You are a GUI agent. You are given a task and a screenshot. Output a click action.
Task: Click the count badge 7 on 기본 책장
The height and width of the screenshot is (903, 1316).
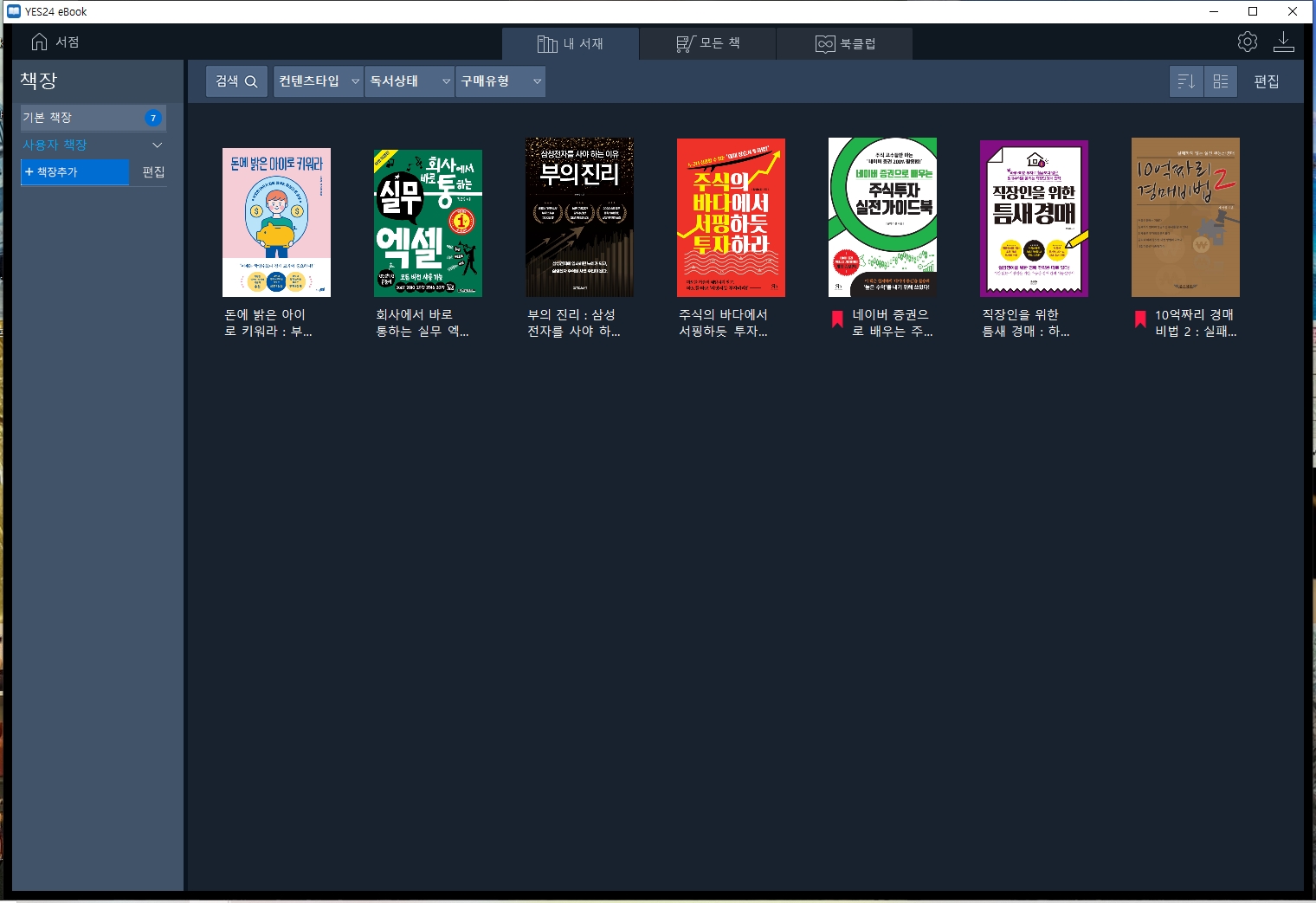[153, 118]
